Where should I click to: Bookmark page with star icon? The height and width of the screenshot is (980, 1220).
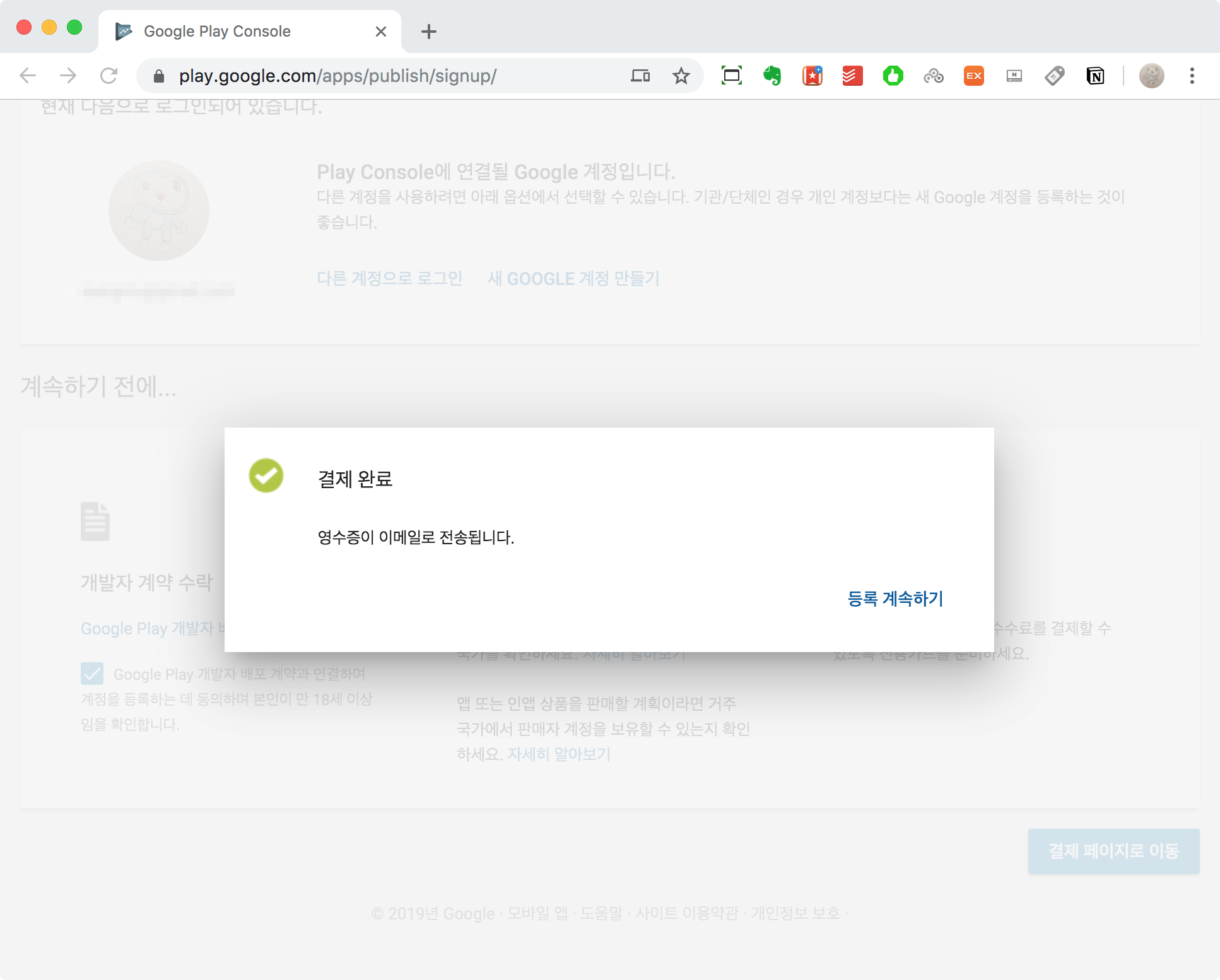(681, 76)
